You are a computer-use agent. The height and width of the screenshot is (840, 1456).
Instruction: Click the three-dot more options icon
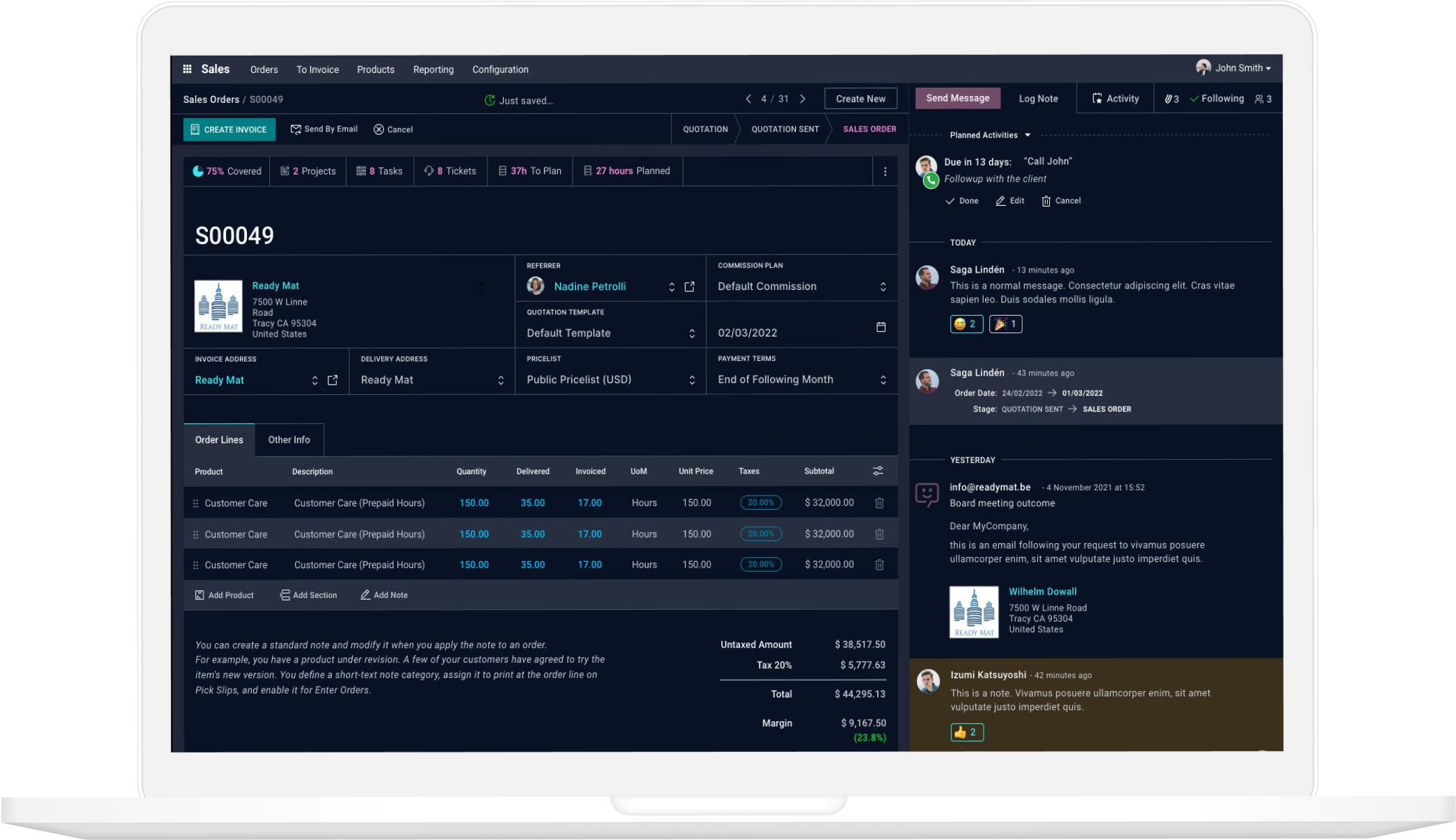pos(885,172)
